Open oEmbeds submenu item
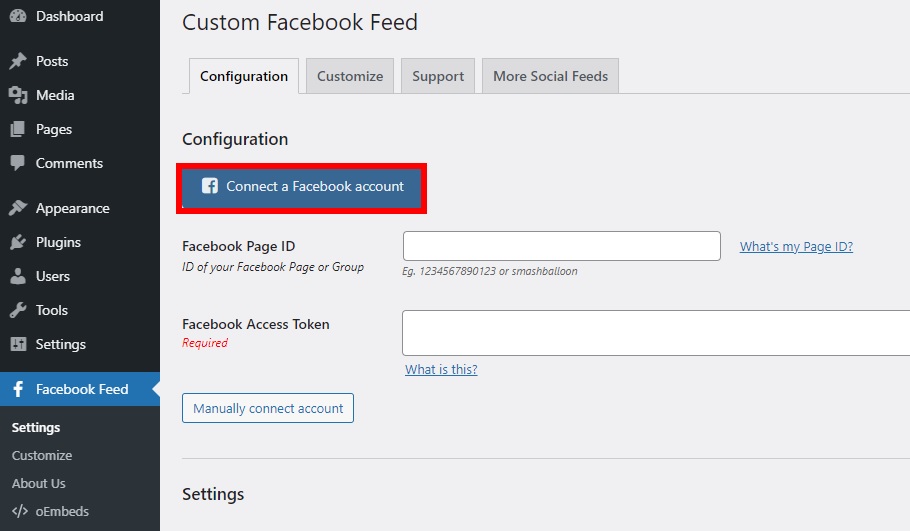Viewport: 910px width, 531px height. (62, 512)
